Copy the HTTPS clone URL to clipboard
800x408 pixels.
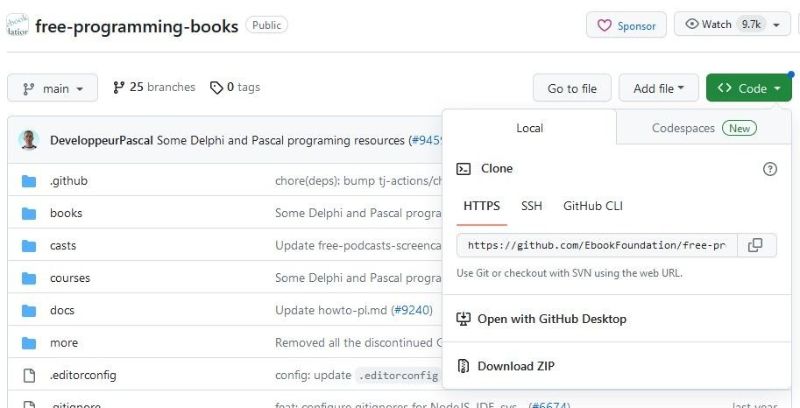point(756,245)
